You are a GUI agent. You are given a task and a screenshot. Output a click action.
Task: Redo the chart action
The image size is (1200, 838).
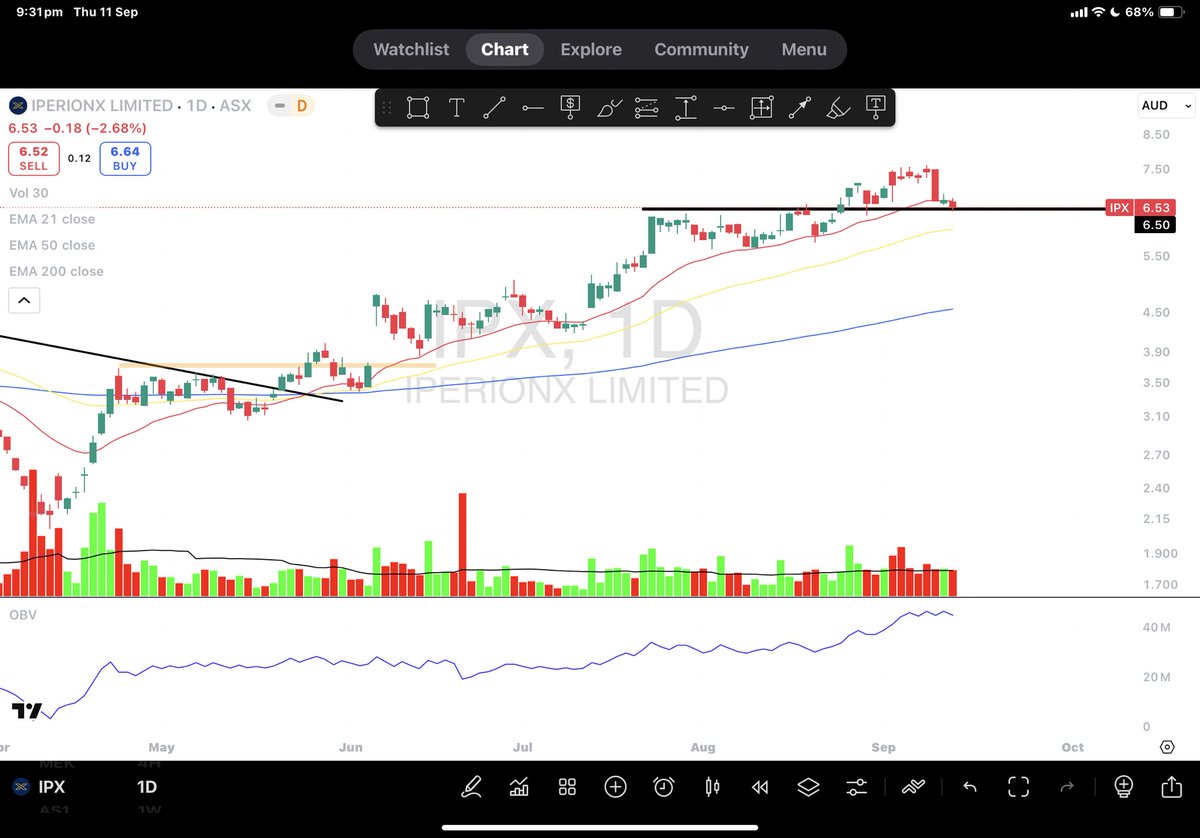(x=1067, y=787)
